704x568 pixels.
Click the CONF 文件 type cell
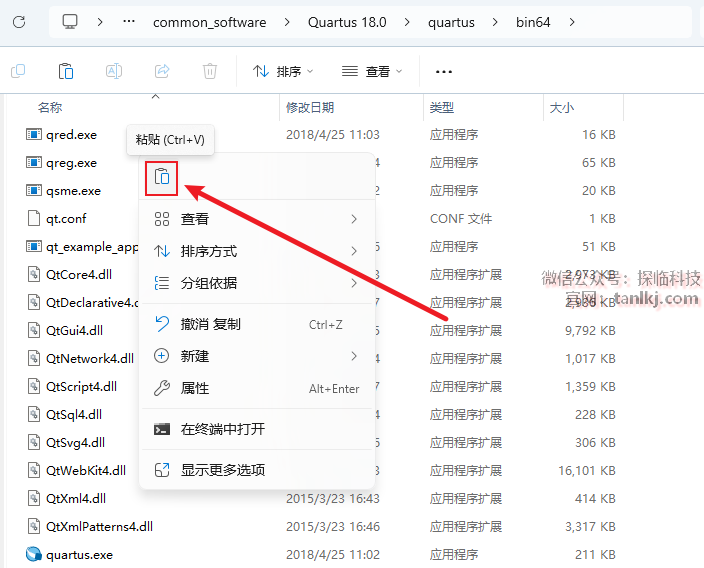pos(461,219)
